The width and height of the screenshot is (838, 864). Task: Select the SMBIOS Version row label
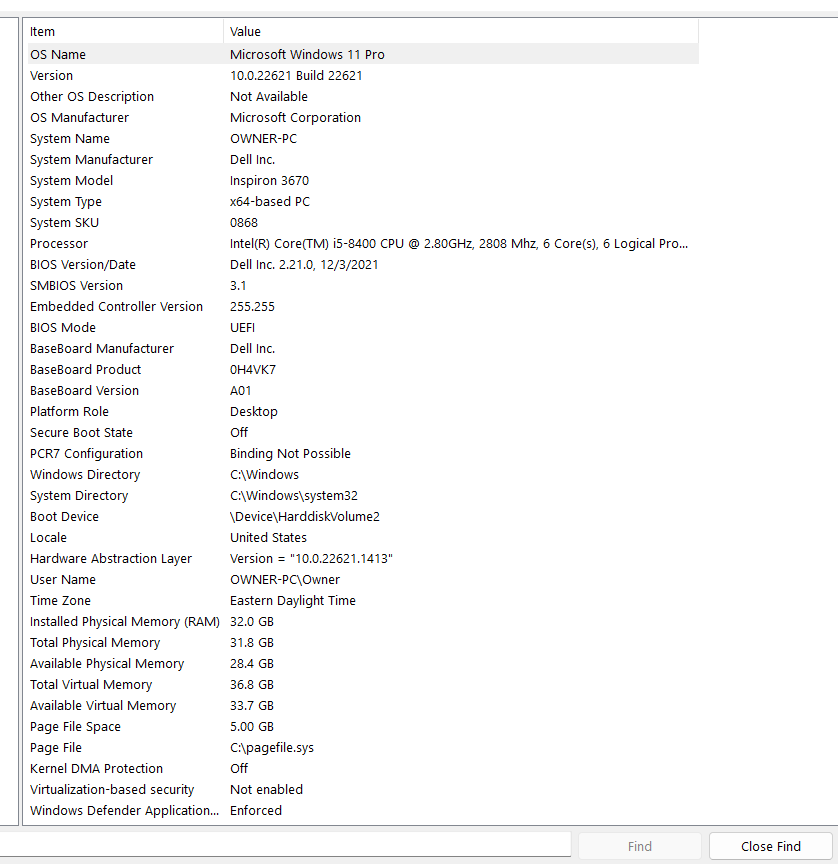(x=77, y=285)
